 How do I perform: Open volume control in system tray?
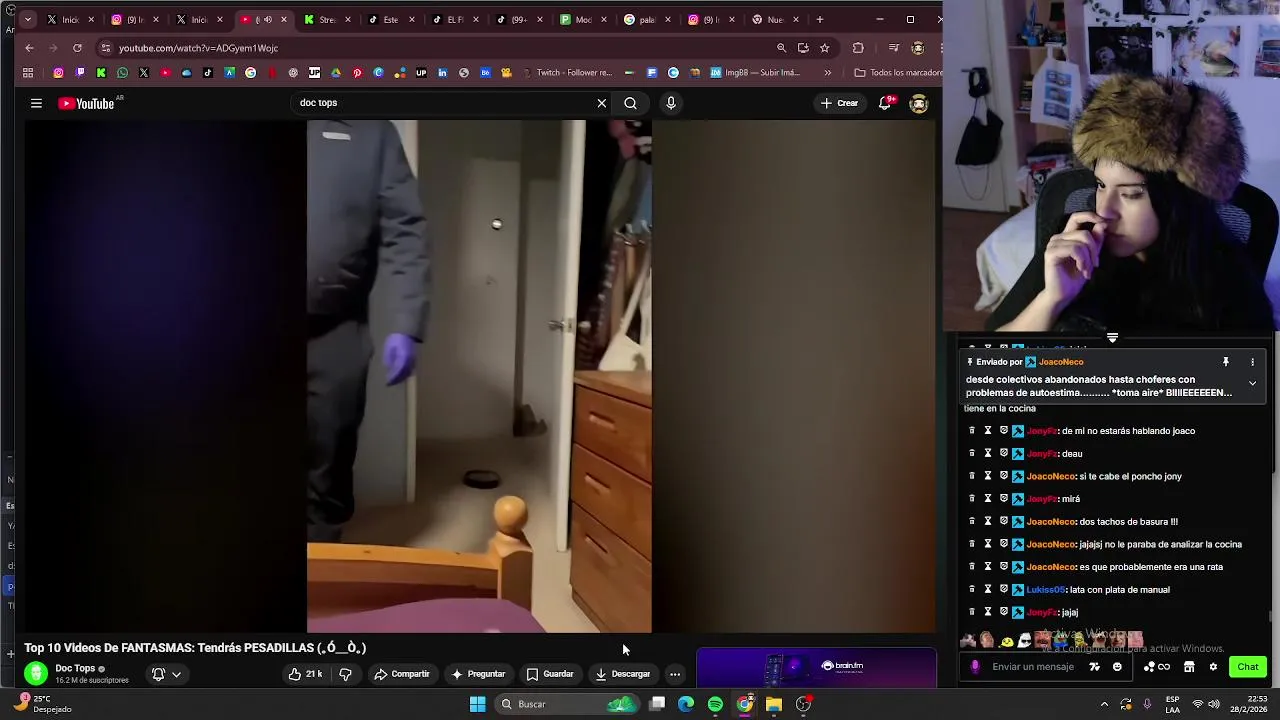coord(1214,704)
